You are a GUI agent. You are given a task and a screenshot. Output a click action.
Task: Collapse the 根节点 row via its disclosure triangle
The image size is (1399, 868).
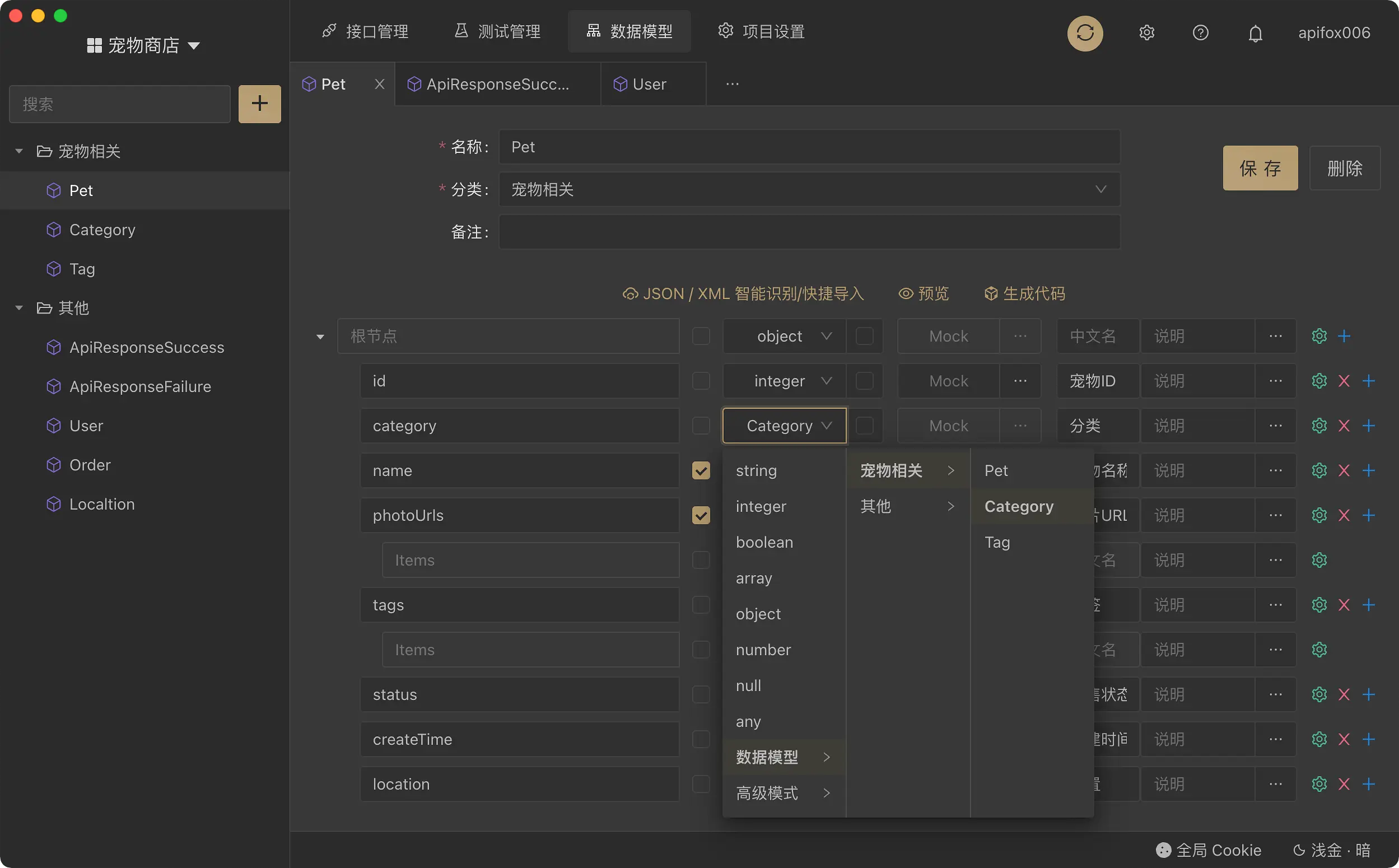pyautogui.click(x=320, y=337)
